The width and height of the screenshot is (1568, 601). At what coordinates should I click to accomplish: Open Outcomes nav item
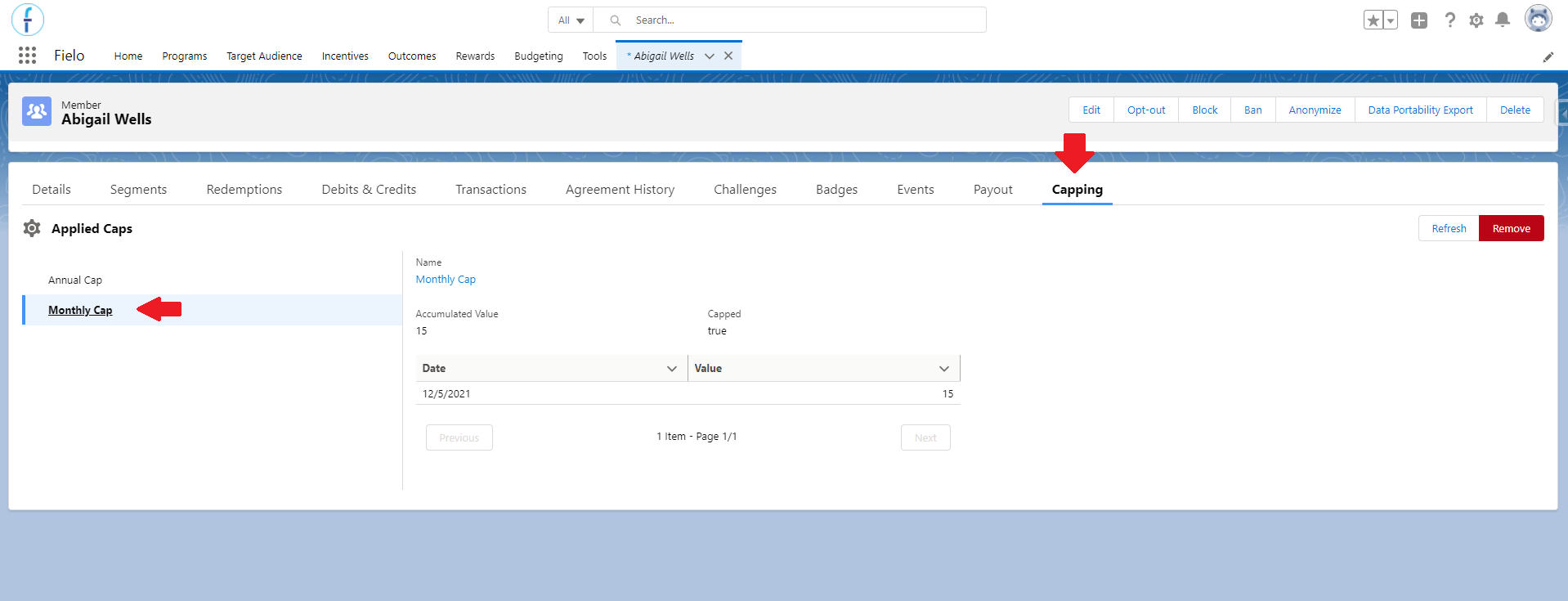coord(412,56)
